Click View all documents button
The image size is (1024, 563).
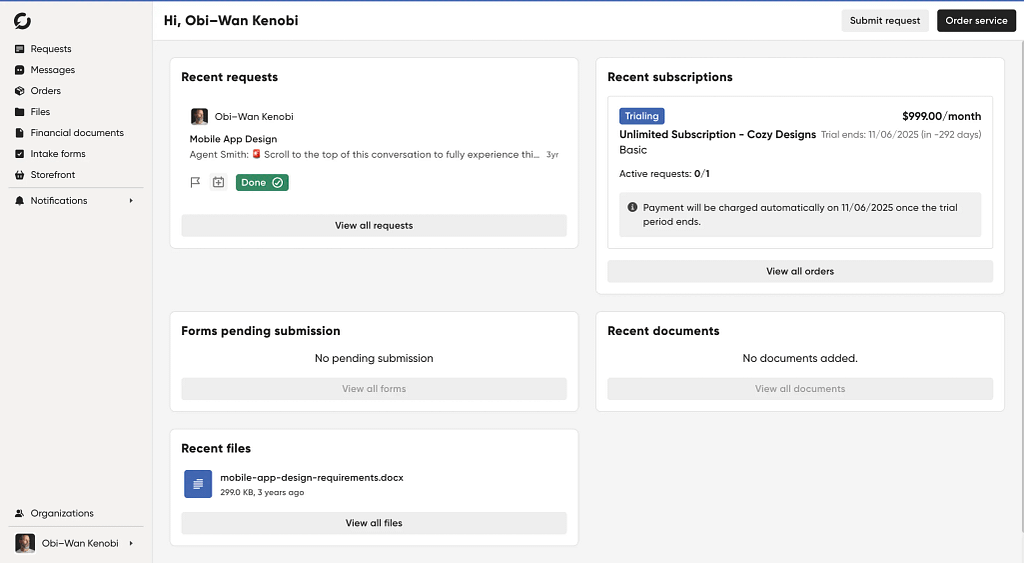click(x=800, y=389)
